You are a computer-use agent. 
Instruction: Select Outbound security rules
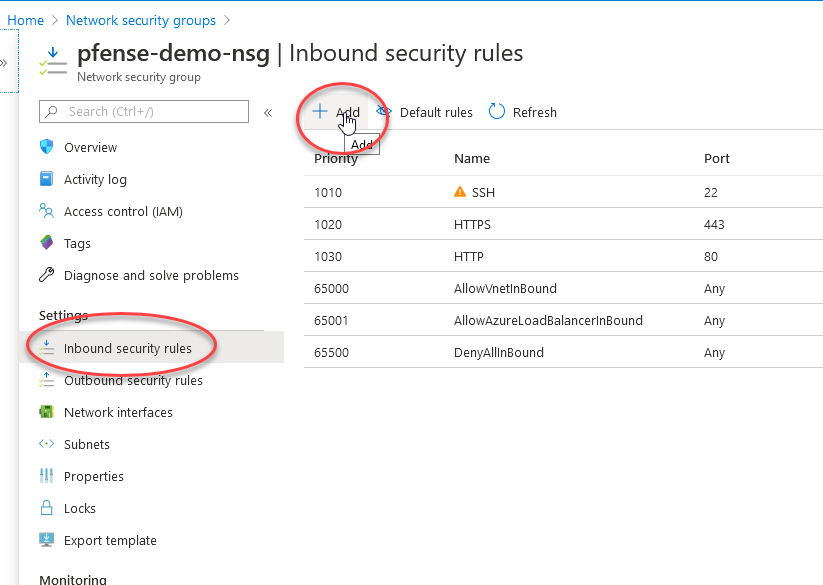[x=133, y=380]
